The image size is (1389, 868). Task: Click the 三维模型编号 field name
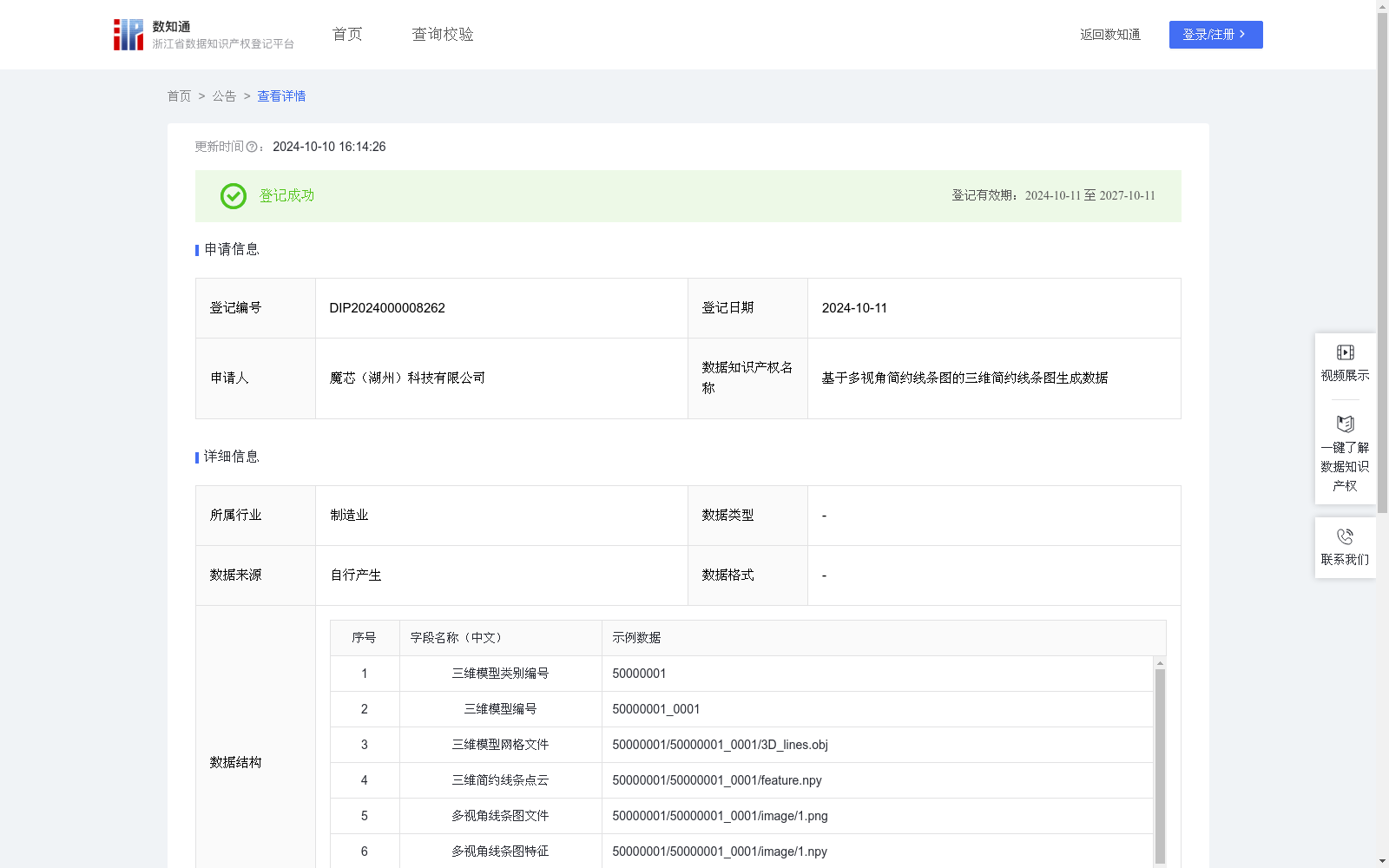click(x=500, y=709)
